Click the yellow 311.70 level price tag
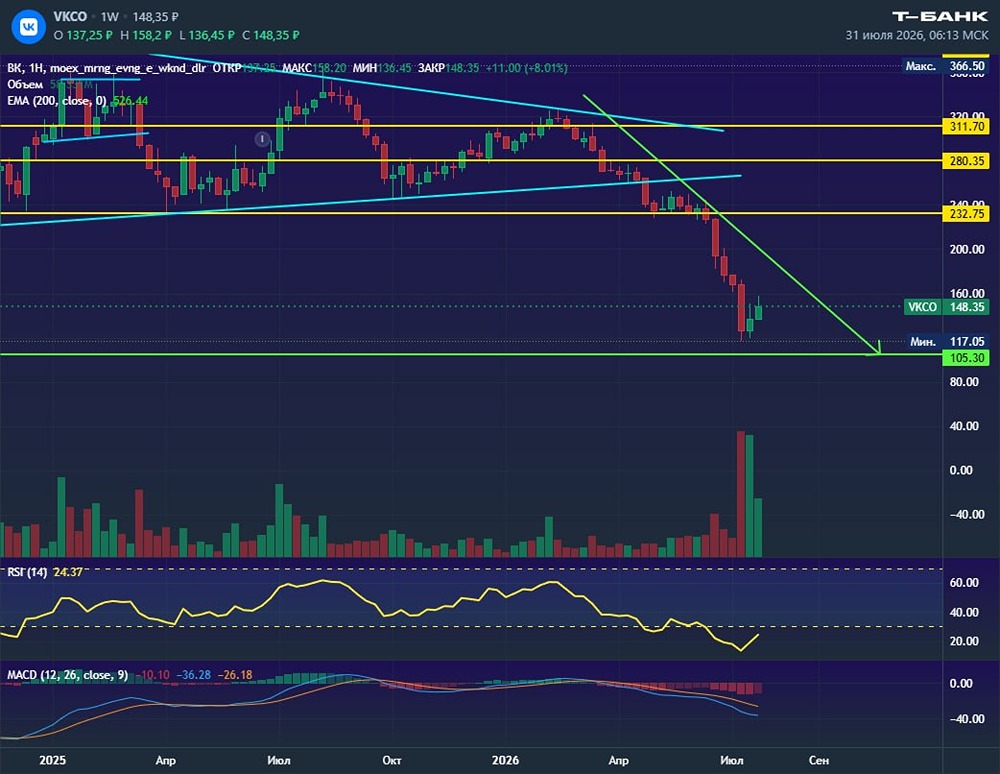The image size is (1000, 774). click(x=966, y=126)
